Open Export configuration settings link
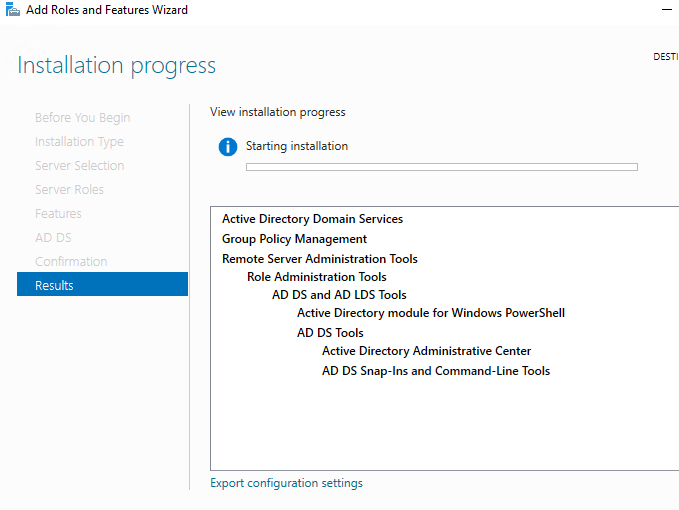679x510 pixels. pos(286,483)
